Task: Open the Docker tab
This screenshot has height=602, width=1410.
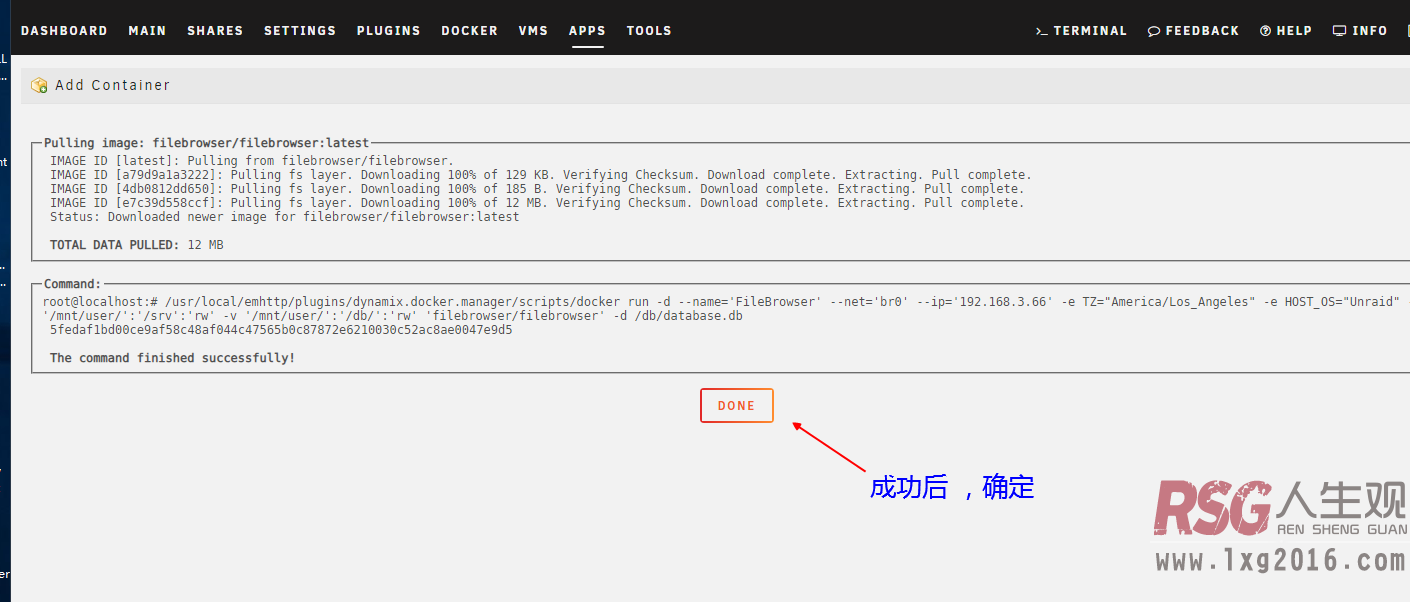Action: 470,31
